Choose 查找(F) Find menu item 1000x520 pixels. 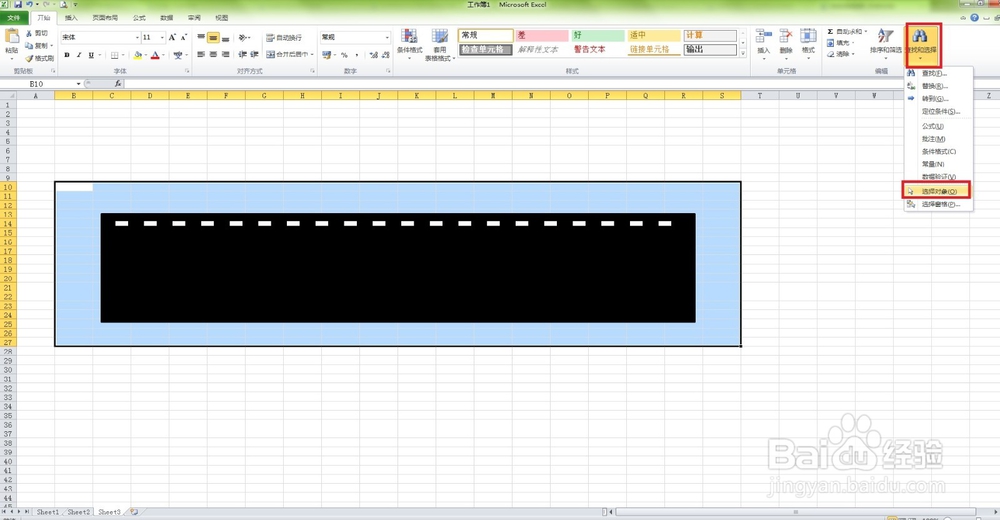(x=938, y=73)
